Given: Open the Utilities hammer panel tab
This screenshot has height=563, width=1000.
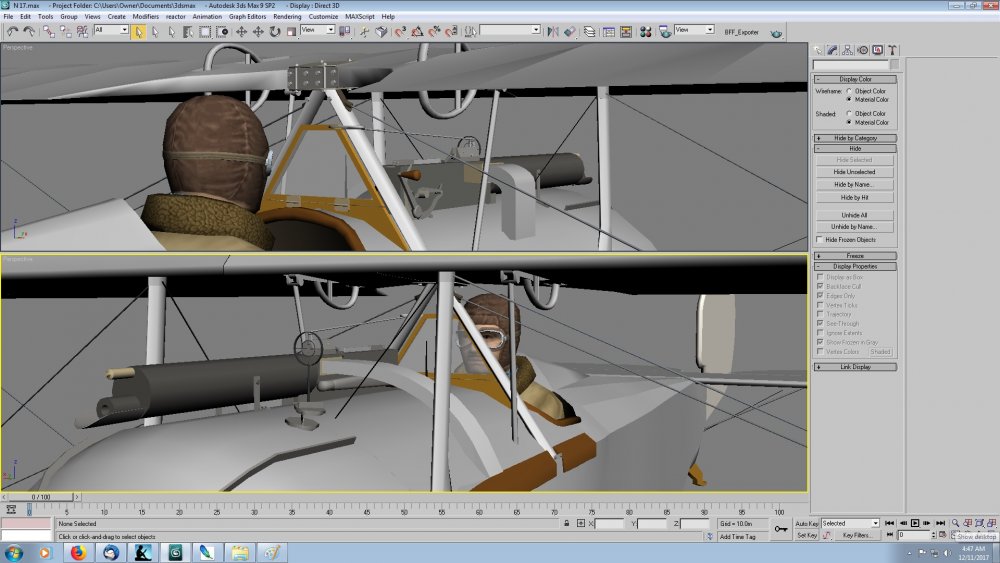Looking at the screenshot, I should click(x=892, y=50).
